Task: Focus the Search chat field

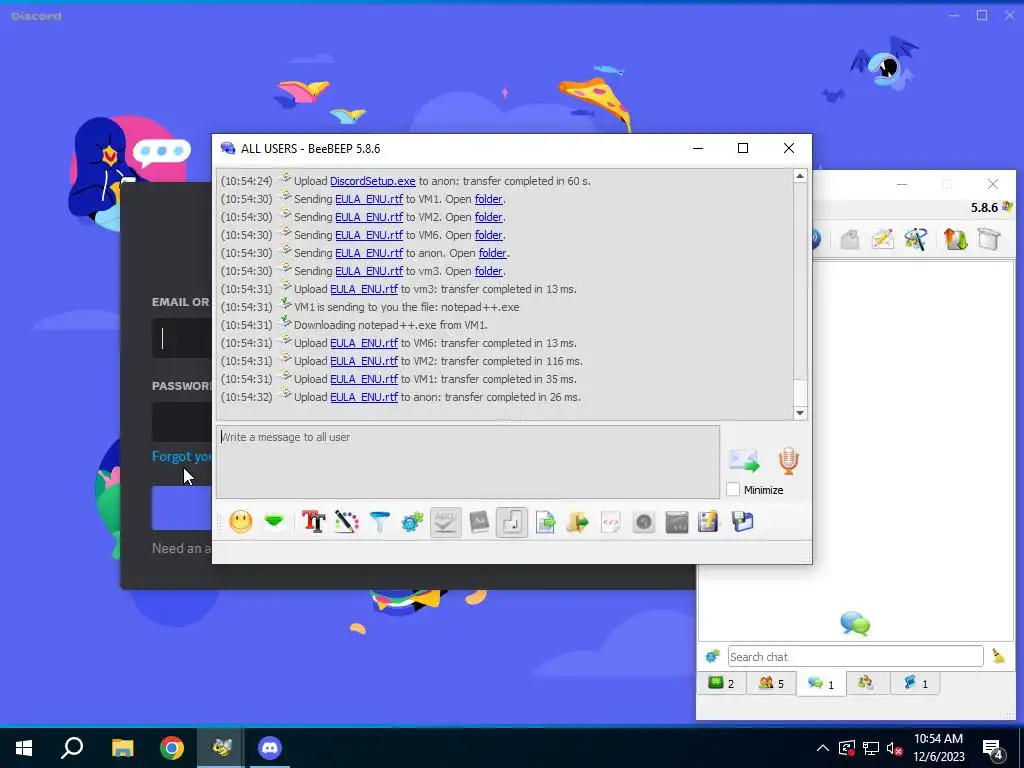Action: point(856,656)
